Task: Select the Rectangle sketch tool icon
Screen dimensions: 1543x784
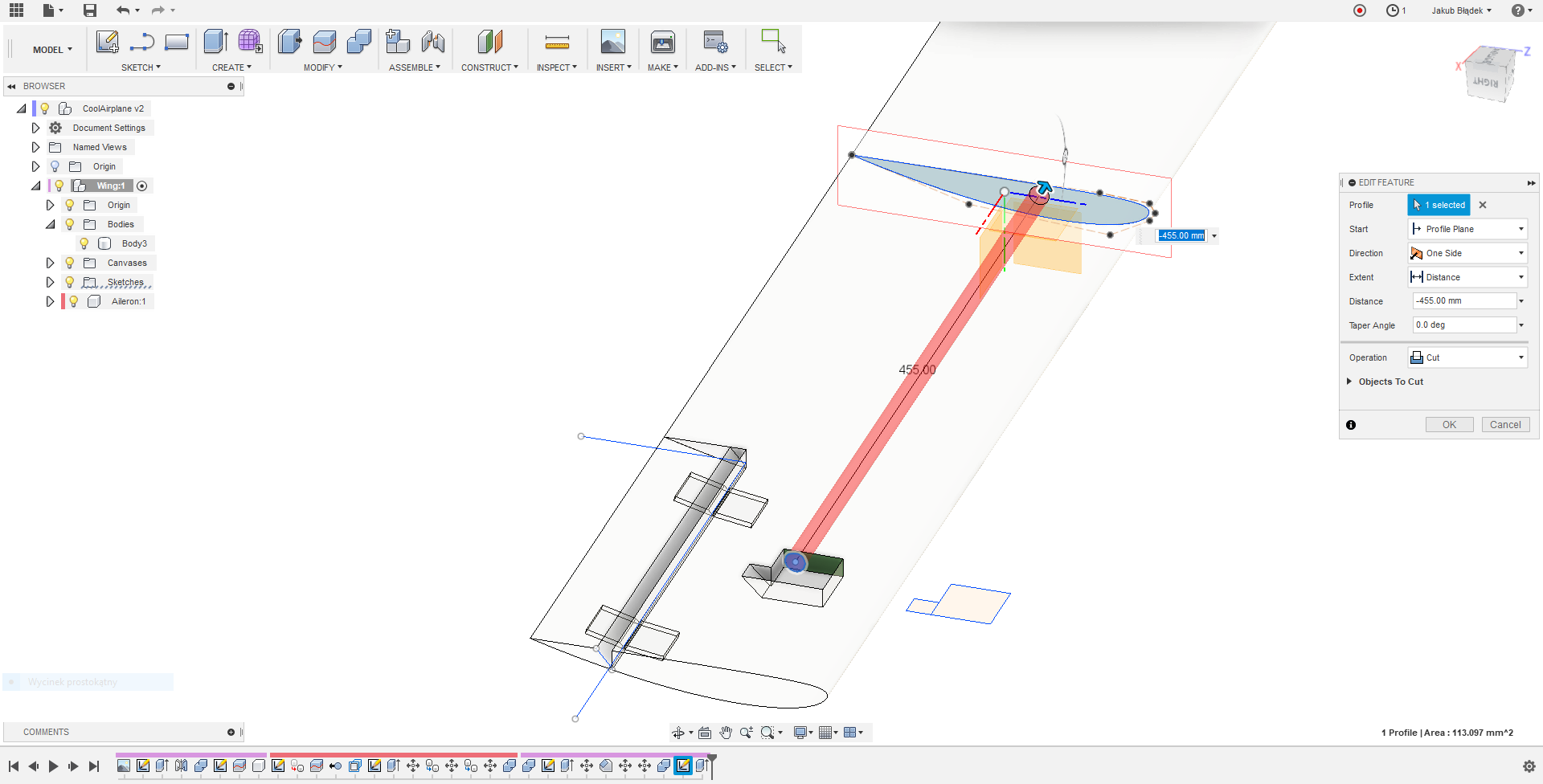Action: (177, 42)
